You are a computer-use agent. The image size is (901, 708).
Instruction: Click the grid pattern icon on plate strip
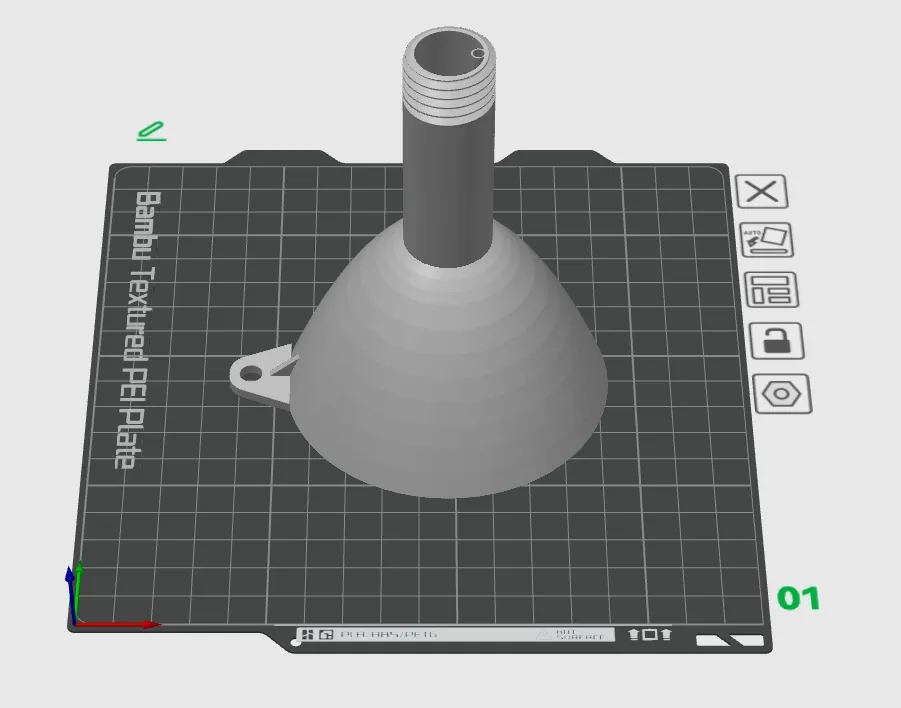[307, 634]
